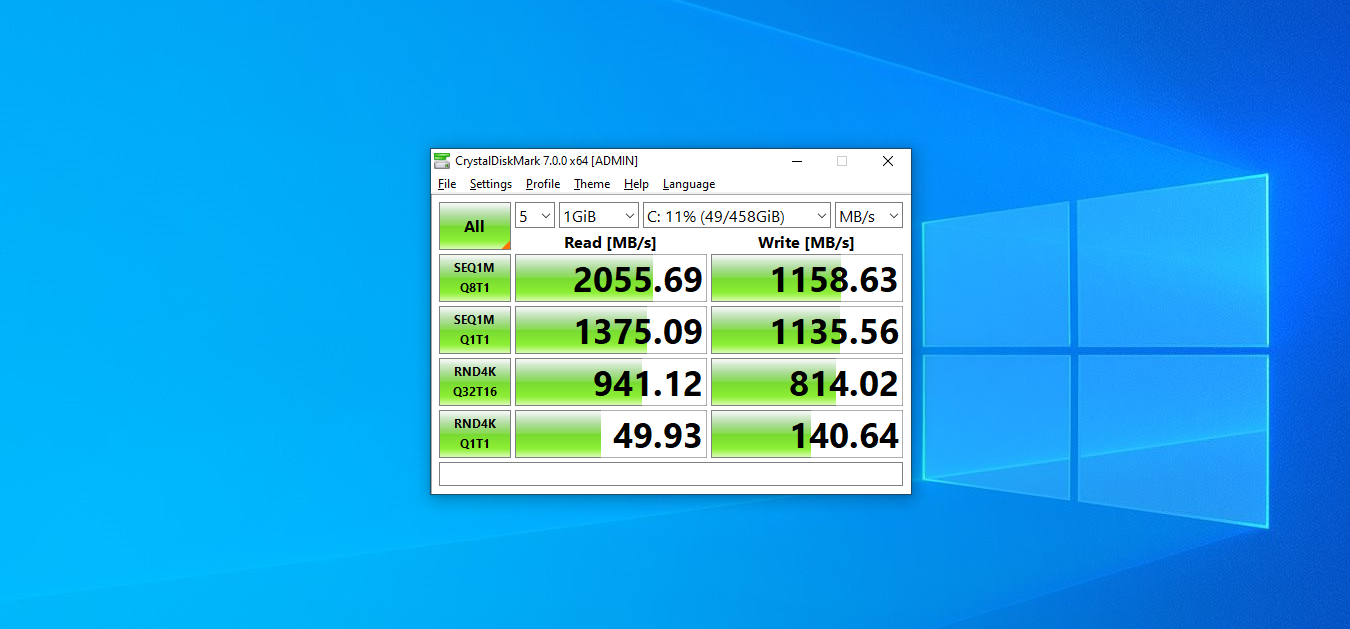Click the 2055.69 read result
The width and height of the screenshot is (1350, 629).
(611, 278)
